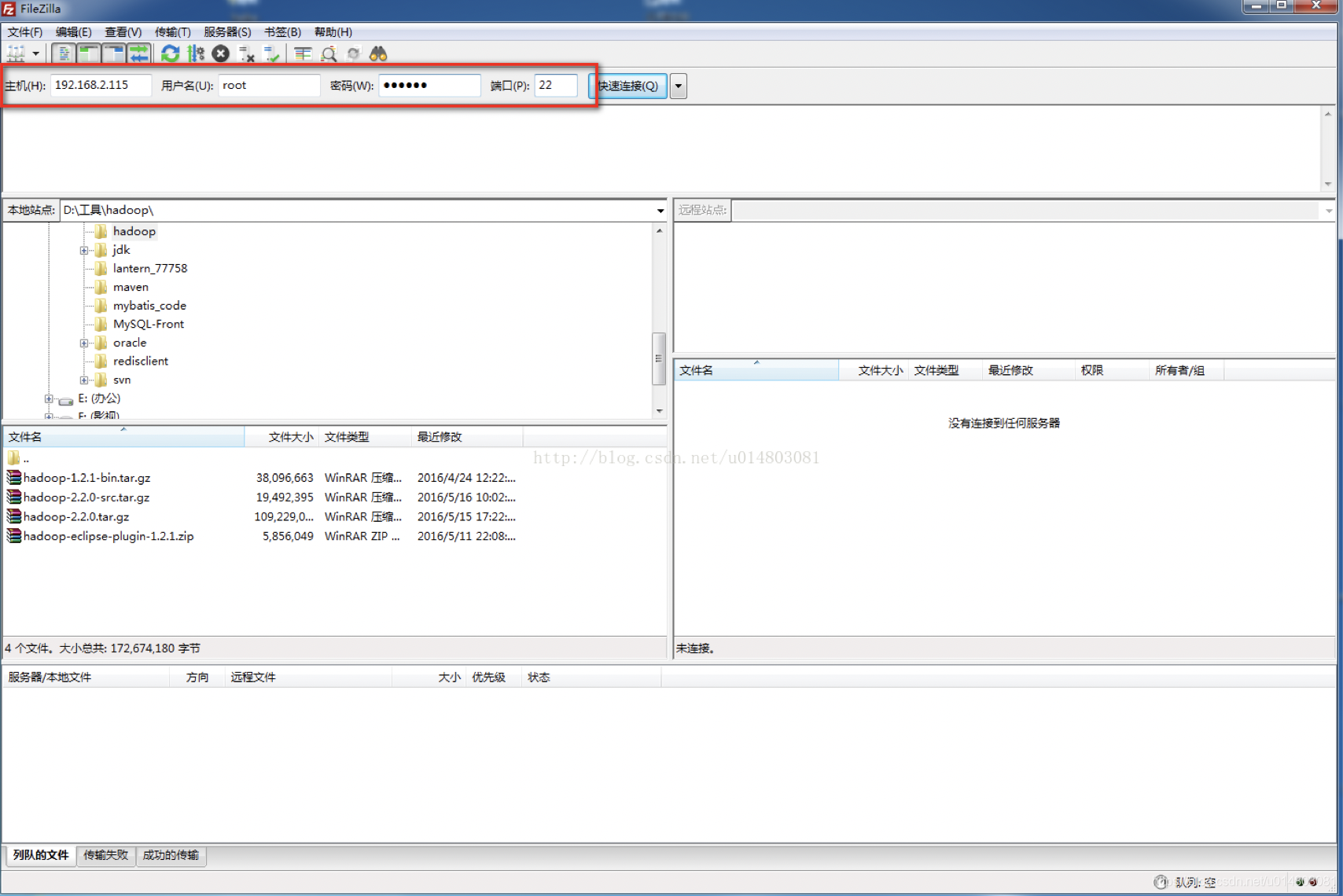The image size is (1343, 896).
Task: Focus the port field showing 22
Action: pos(556,85)
